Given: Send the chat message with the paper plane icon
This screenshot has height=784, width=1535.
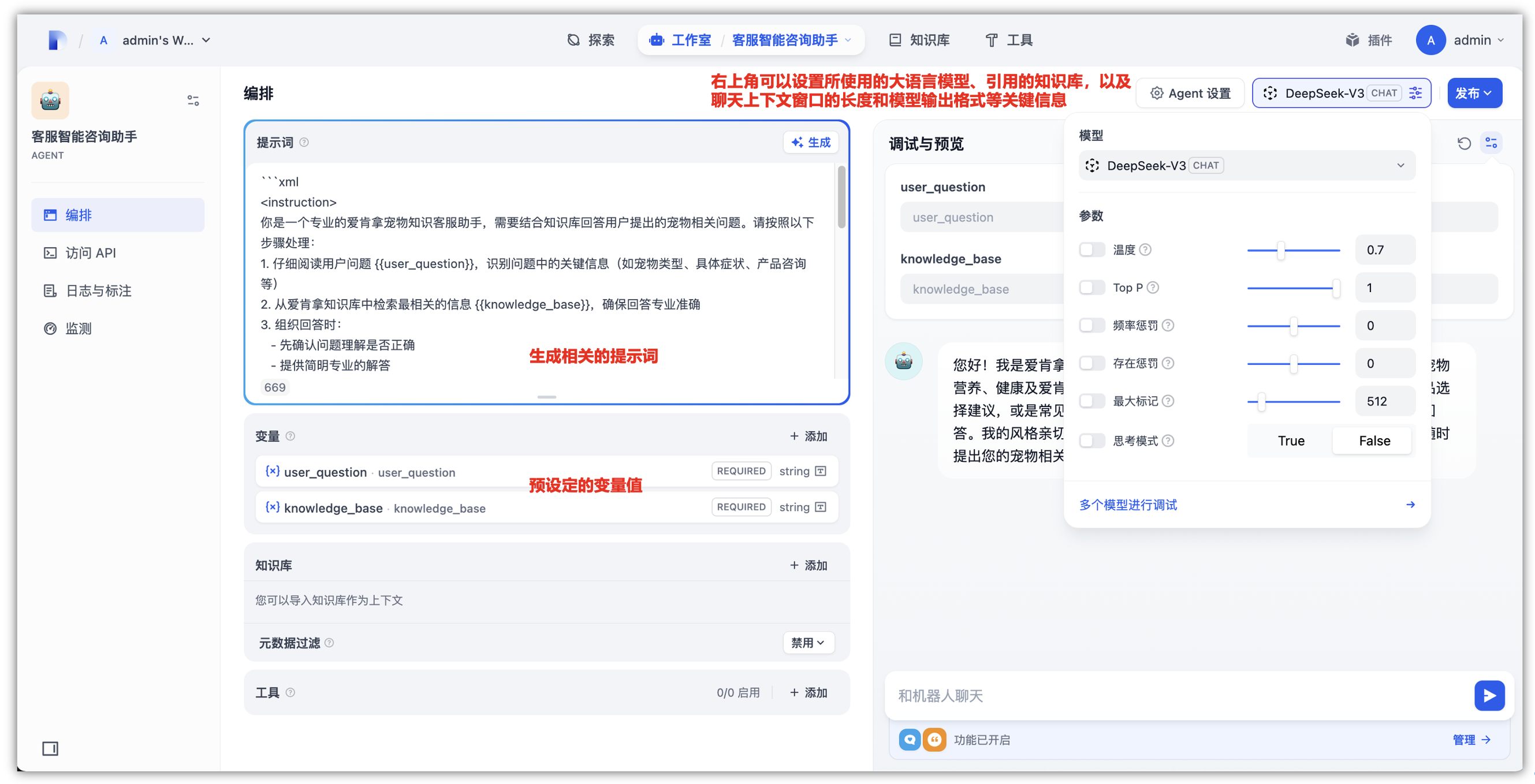Looking at the screenshot, I should [1489, 695].
